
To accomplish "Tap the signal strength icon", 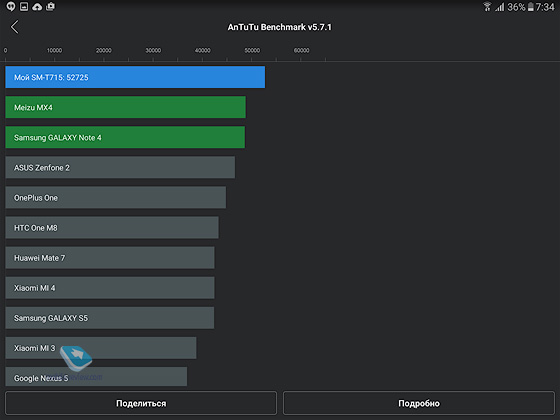I will (500, 7).
